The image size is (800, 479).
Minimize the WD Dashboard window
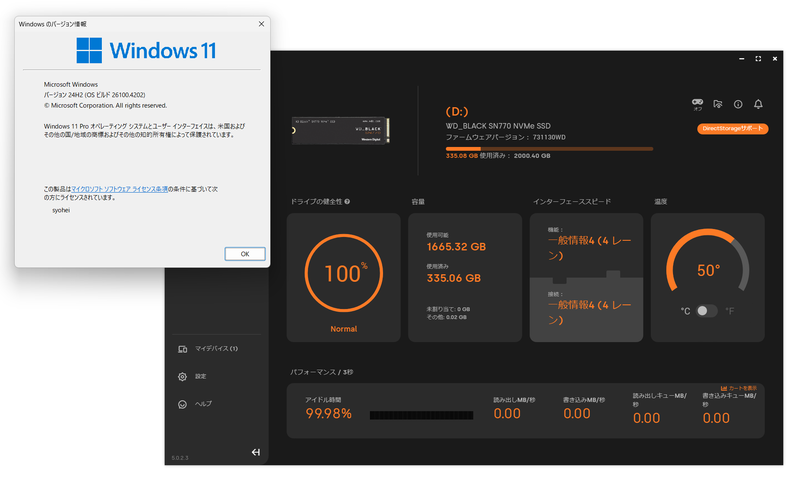click(x=741, y=59)
